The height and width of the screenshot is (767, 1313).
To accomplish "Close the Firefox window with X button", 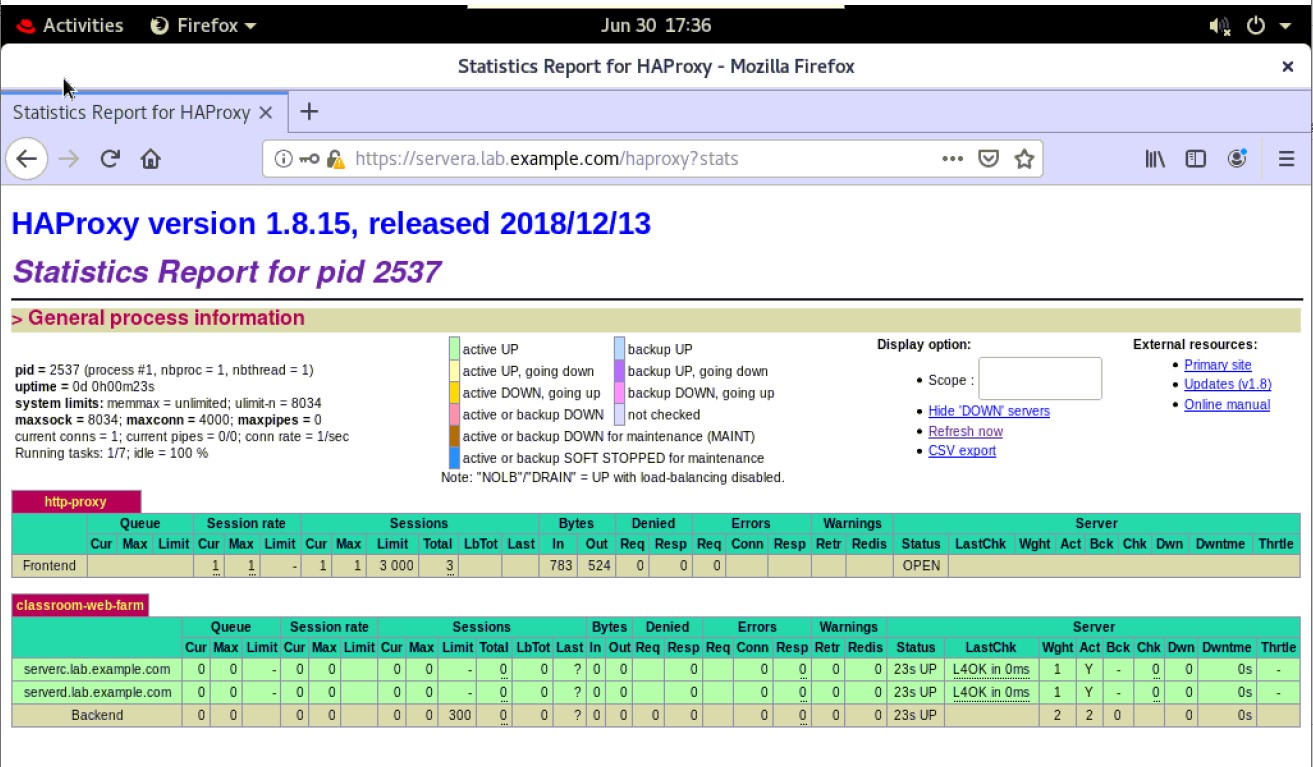I will 1288,67.
